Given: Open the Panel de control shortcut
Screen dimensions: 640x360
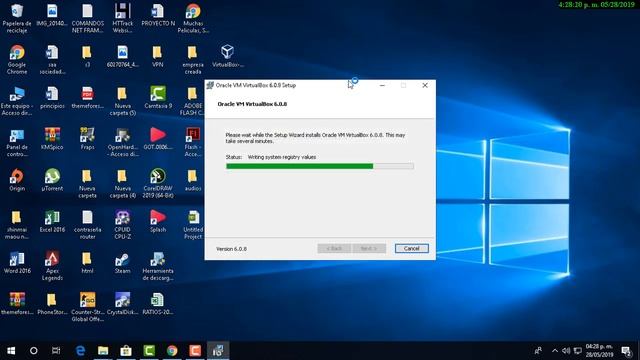Looking at the screenshot, I should [17, 142].
